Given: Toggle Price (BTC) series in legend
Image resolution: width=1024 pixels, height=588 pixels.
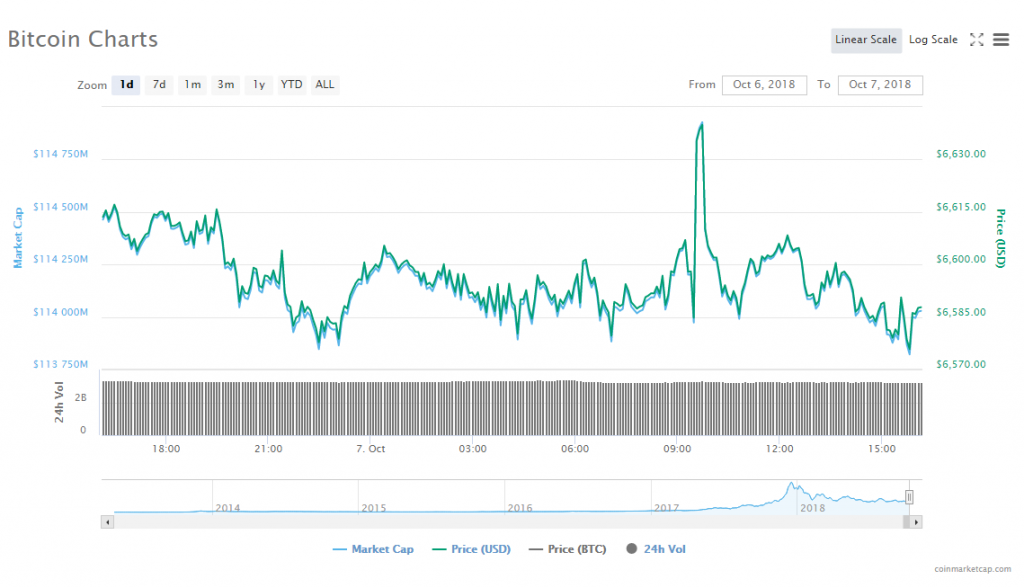Looking at the screenshot, I should (570, 549).
